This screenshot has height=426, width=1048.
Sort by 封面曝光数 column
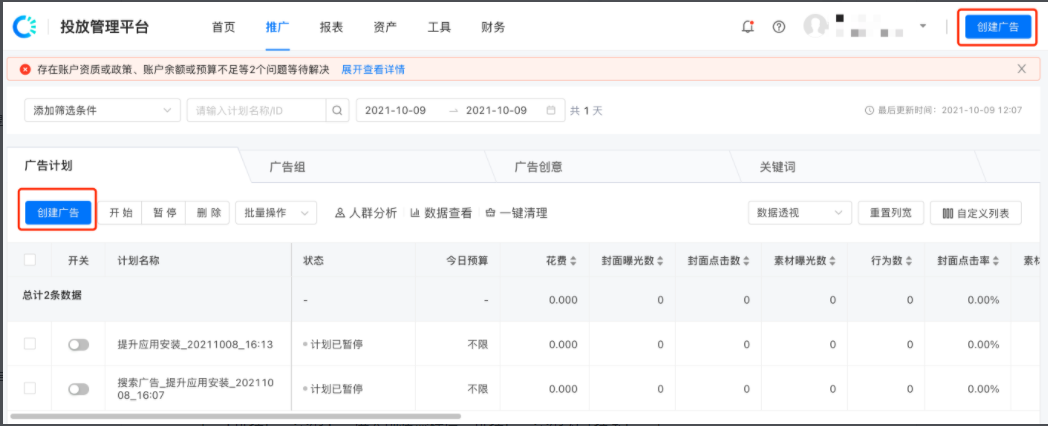660,261
